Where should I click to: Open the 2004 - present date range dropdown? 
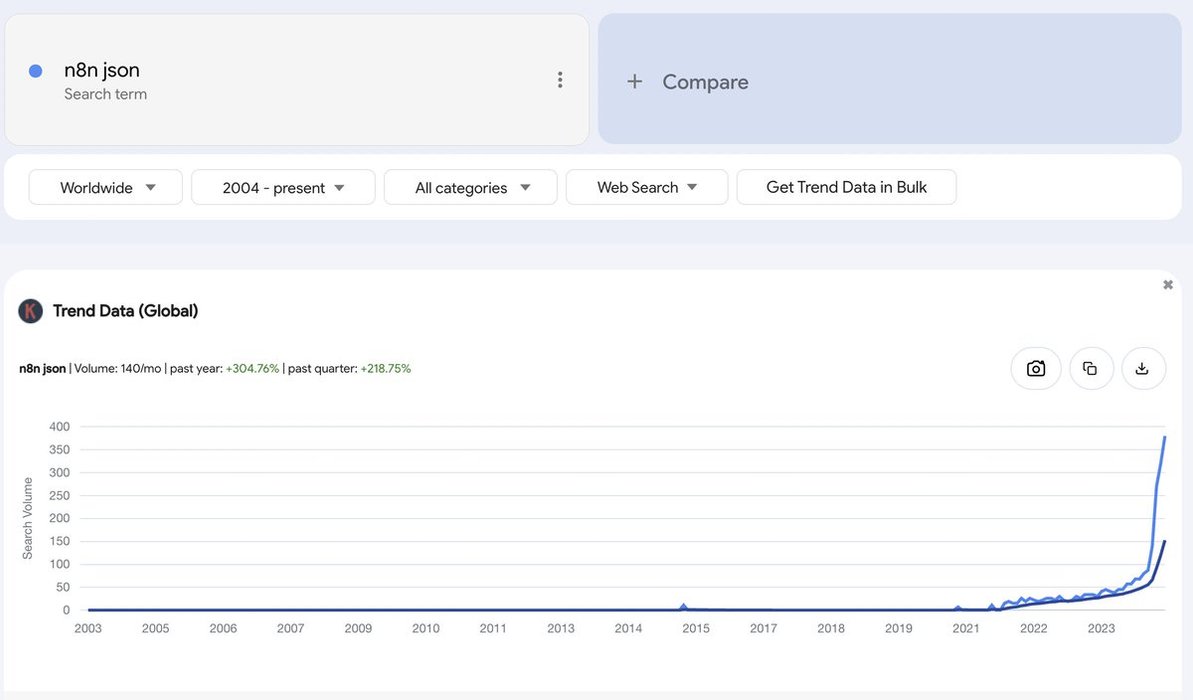point(283,188)
